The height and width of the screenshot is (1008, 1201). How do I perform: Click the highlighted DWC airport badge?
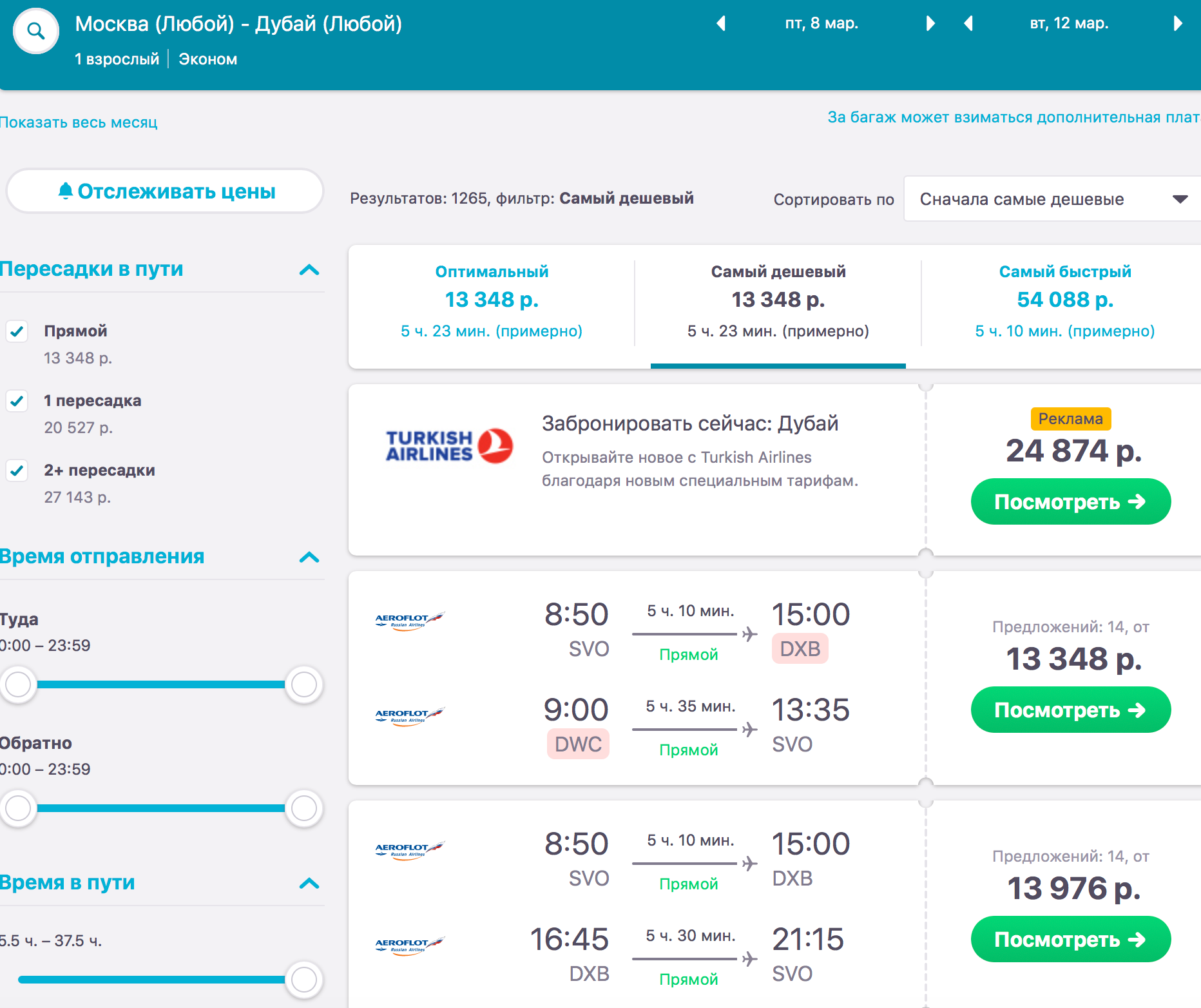point(578,744)
